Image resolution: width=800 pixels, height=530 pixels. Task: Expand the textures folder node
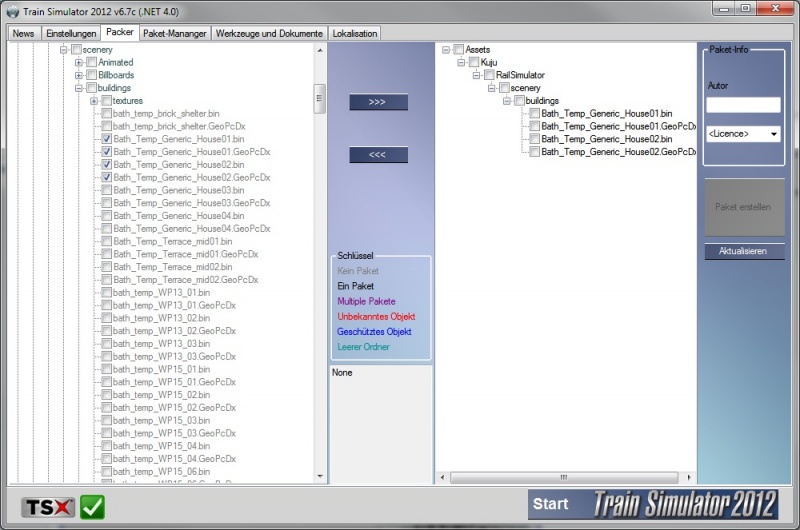tap(94, 101)
